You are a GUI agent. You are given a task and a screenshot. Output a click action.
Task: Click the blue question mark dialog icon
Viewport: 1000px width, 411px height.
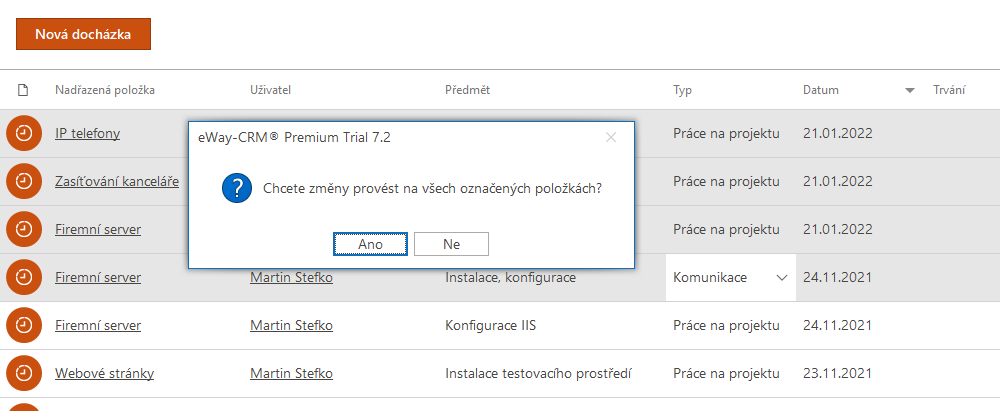click(x=237, y=190)
